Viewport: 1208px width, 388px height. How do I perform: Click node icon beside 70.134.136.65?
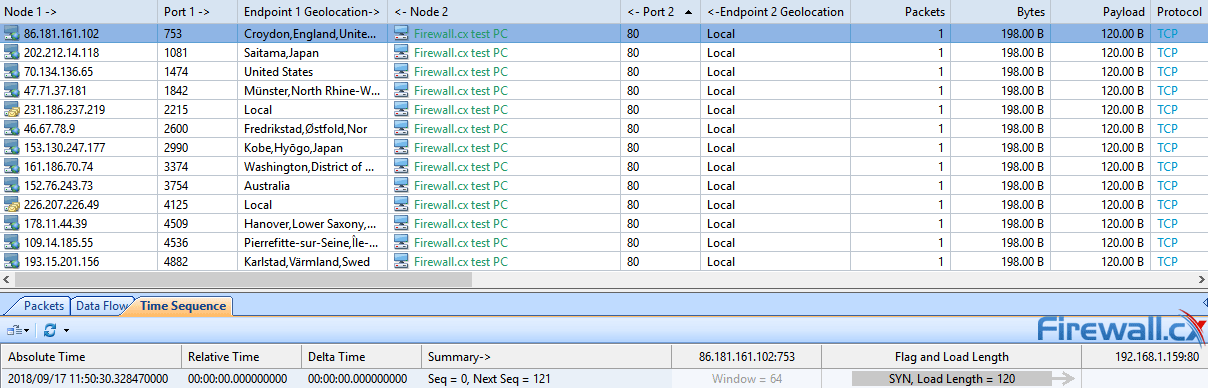(x=12, y=72)
